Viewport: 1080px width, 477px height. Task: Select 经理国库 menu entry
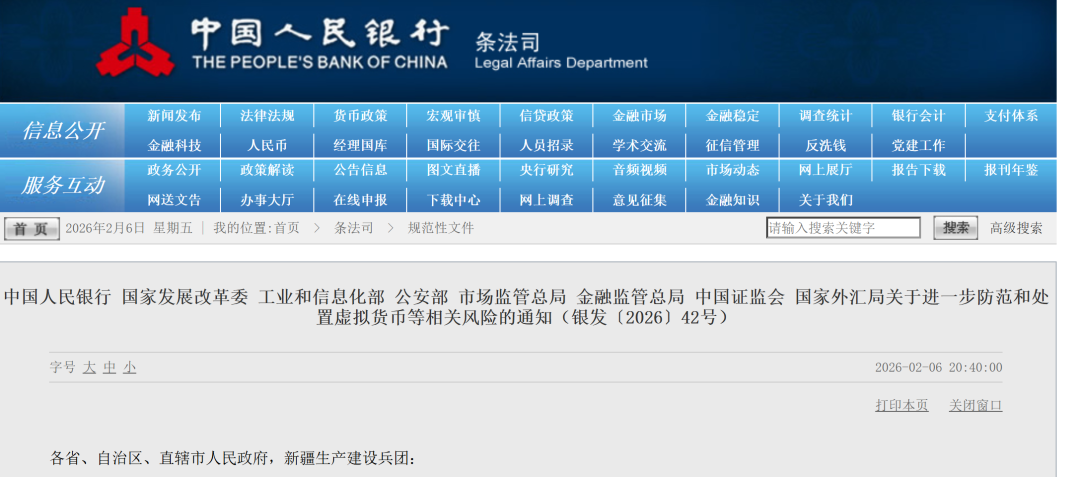pos(360,146)
